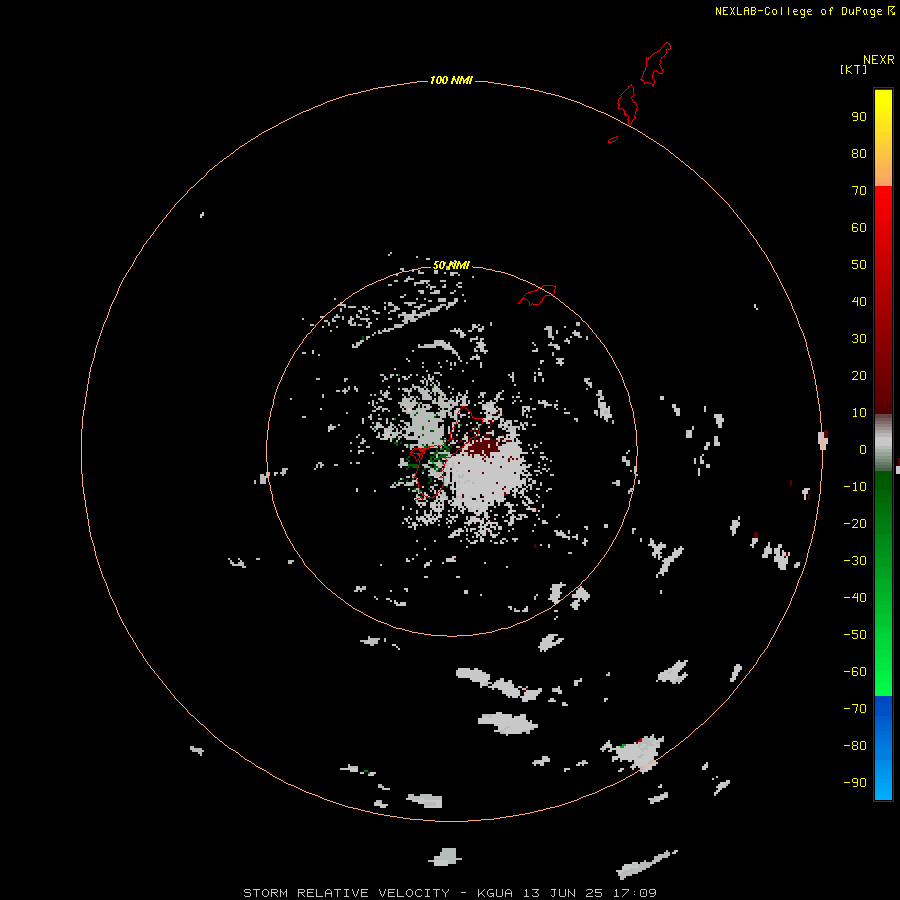Click the [KT] units label
The image size is (900, 900).
[x=854, y=69]
